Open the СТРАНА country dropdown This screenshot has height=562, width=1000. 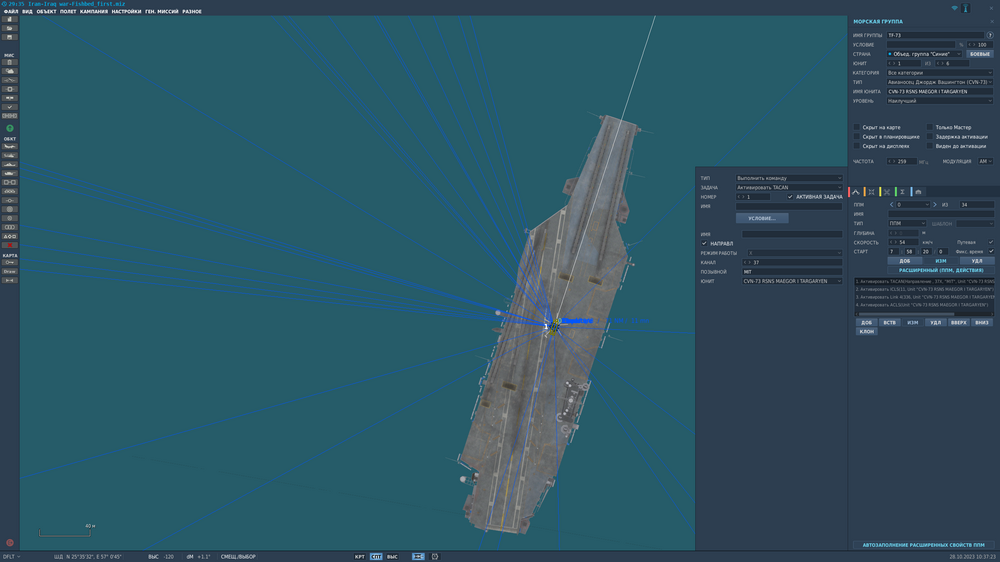click(924, 54)
